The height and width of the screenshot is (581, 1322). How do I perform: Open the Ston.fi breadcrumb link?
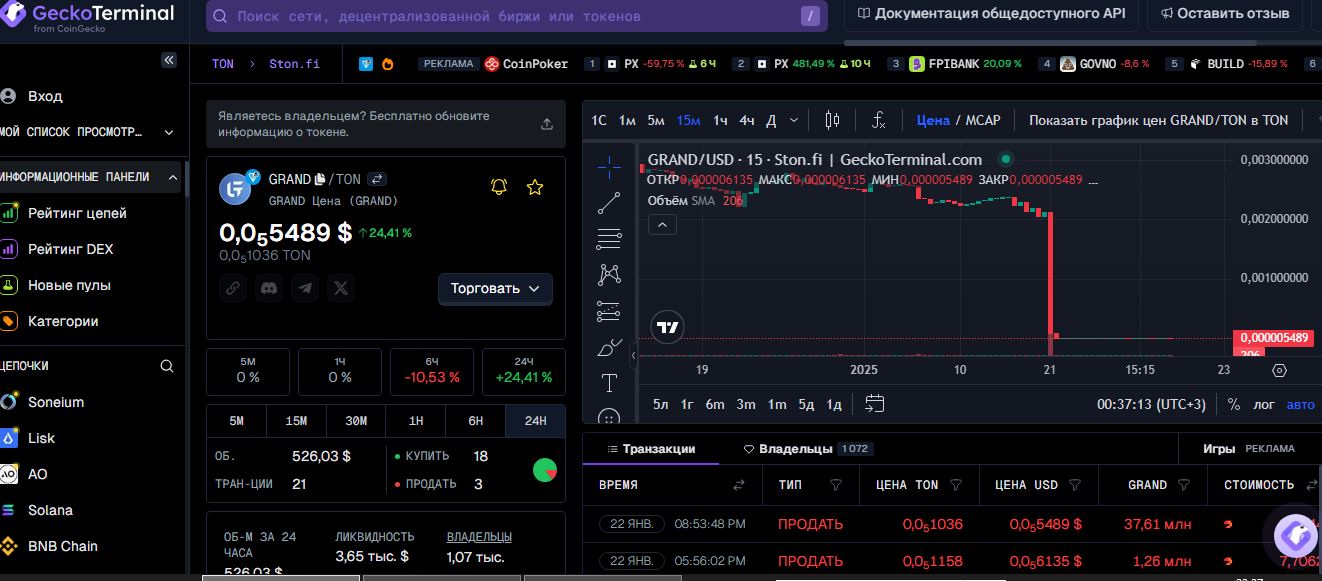(x=294, y=63)
